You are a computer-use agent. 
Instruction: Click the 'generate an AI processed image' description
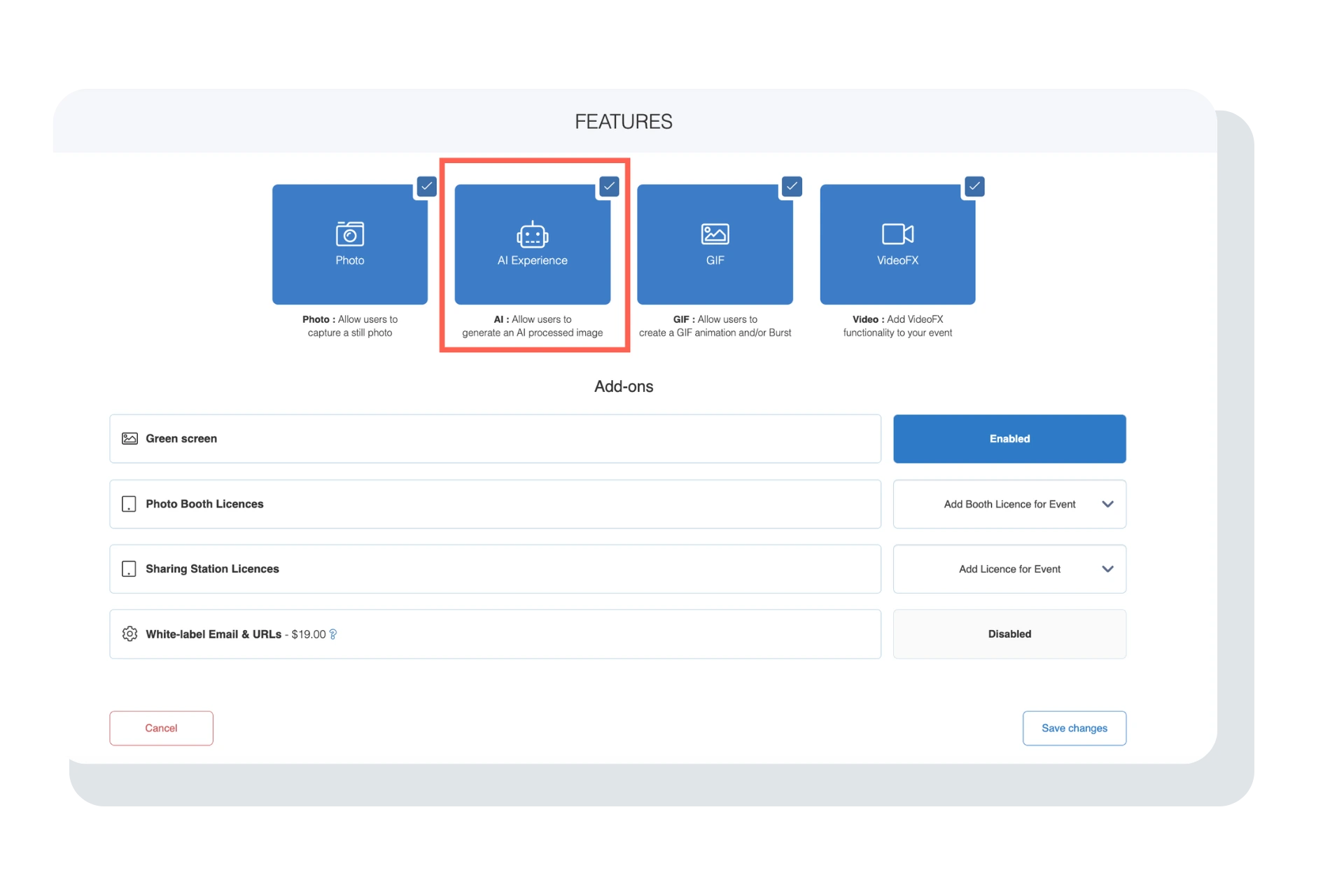pos(532,333)
